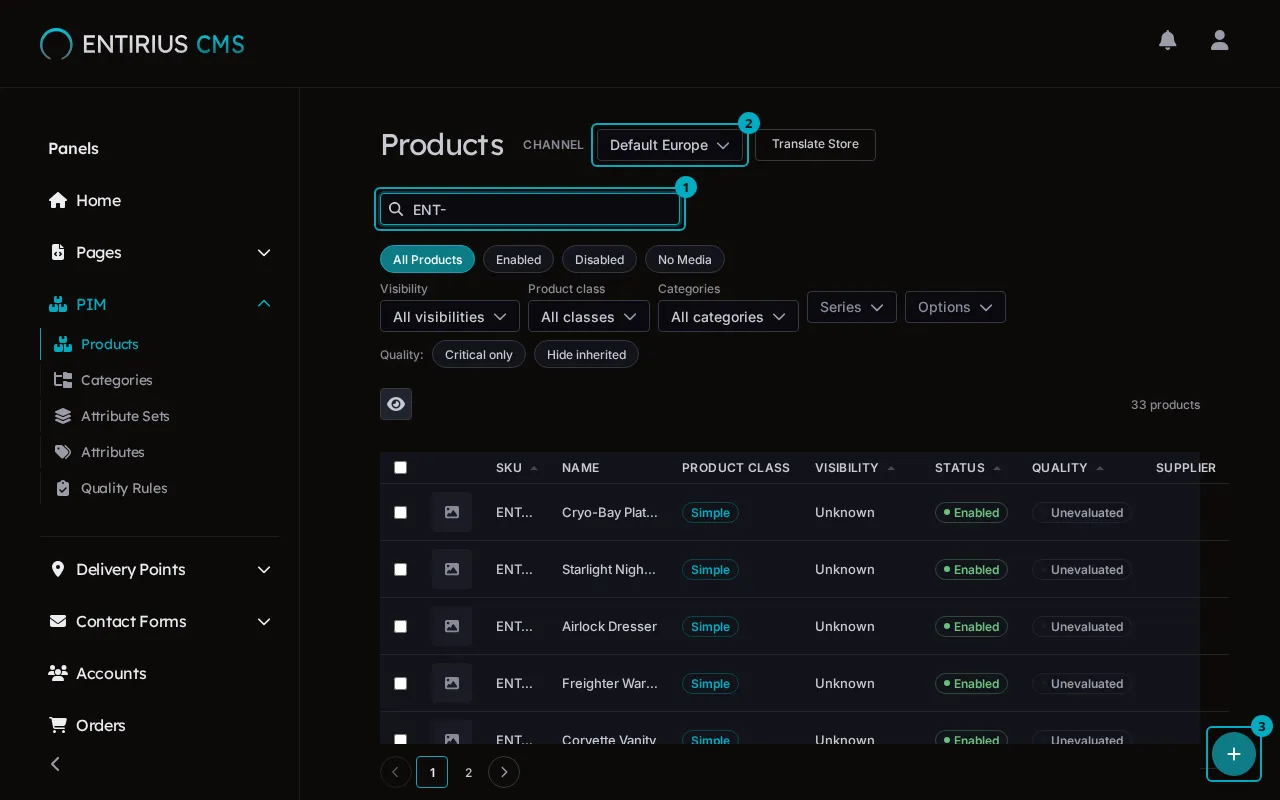The height and width of the screenshot is (800, 1280).
Task: Open the Contact Forms menu
Action: 131,621
